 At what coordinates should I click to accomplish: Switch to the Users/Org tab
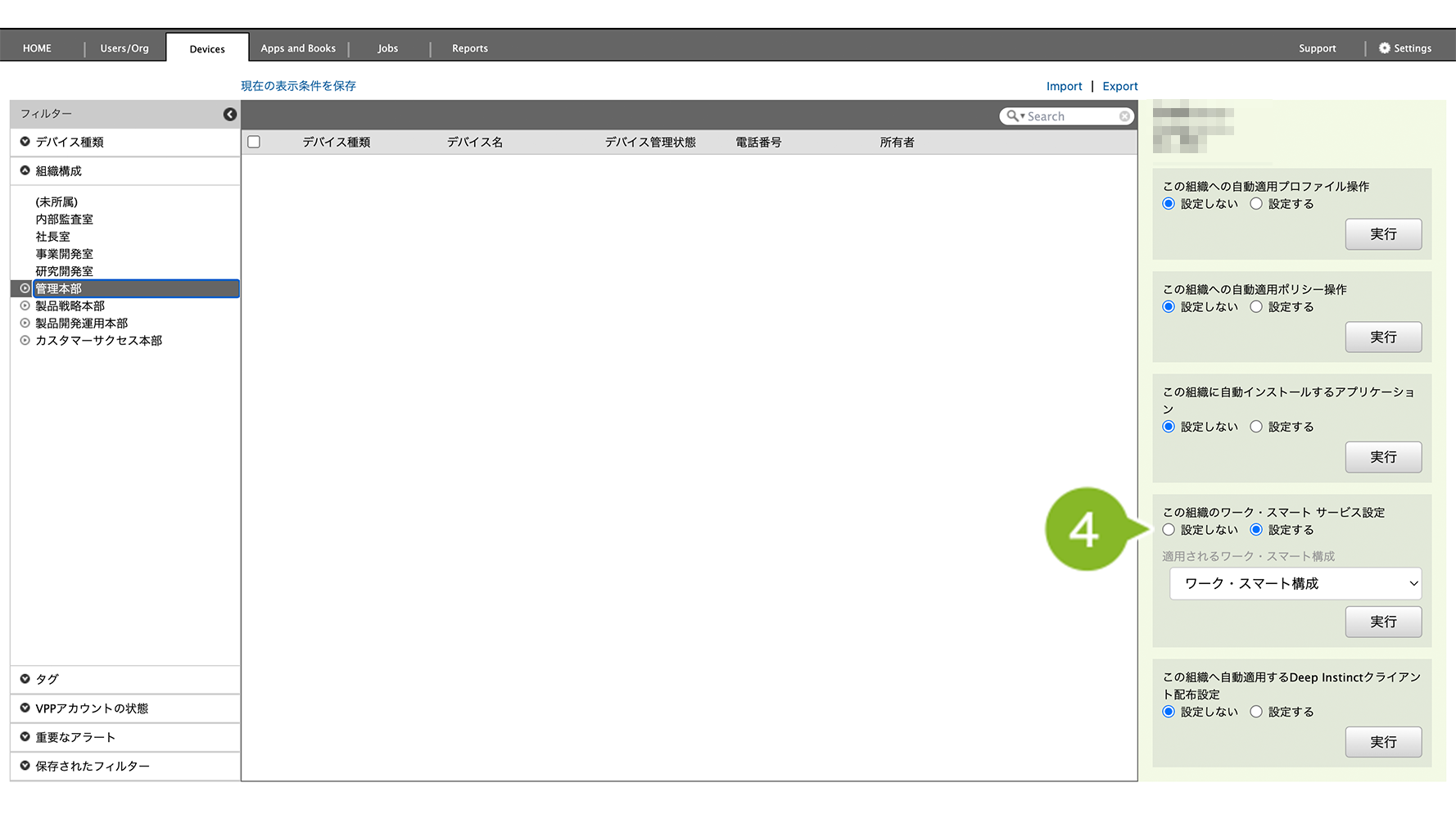coord(124,48)
